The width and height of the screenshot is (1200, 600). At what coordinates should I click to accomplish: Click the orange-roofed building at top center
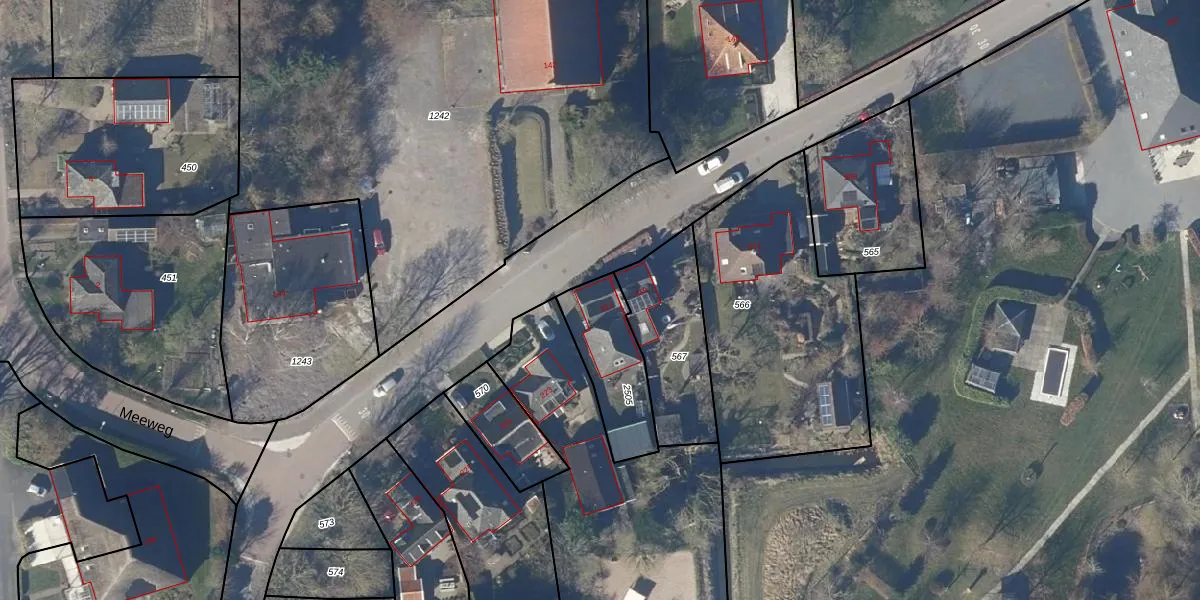click(548, 45)
